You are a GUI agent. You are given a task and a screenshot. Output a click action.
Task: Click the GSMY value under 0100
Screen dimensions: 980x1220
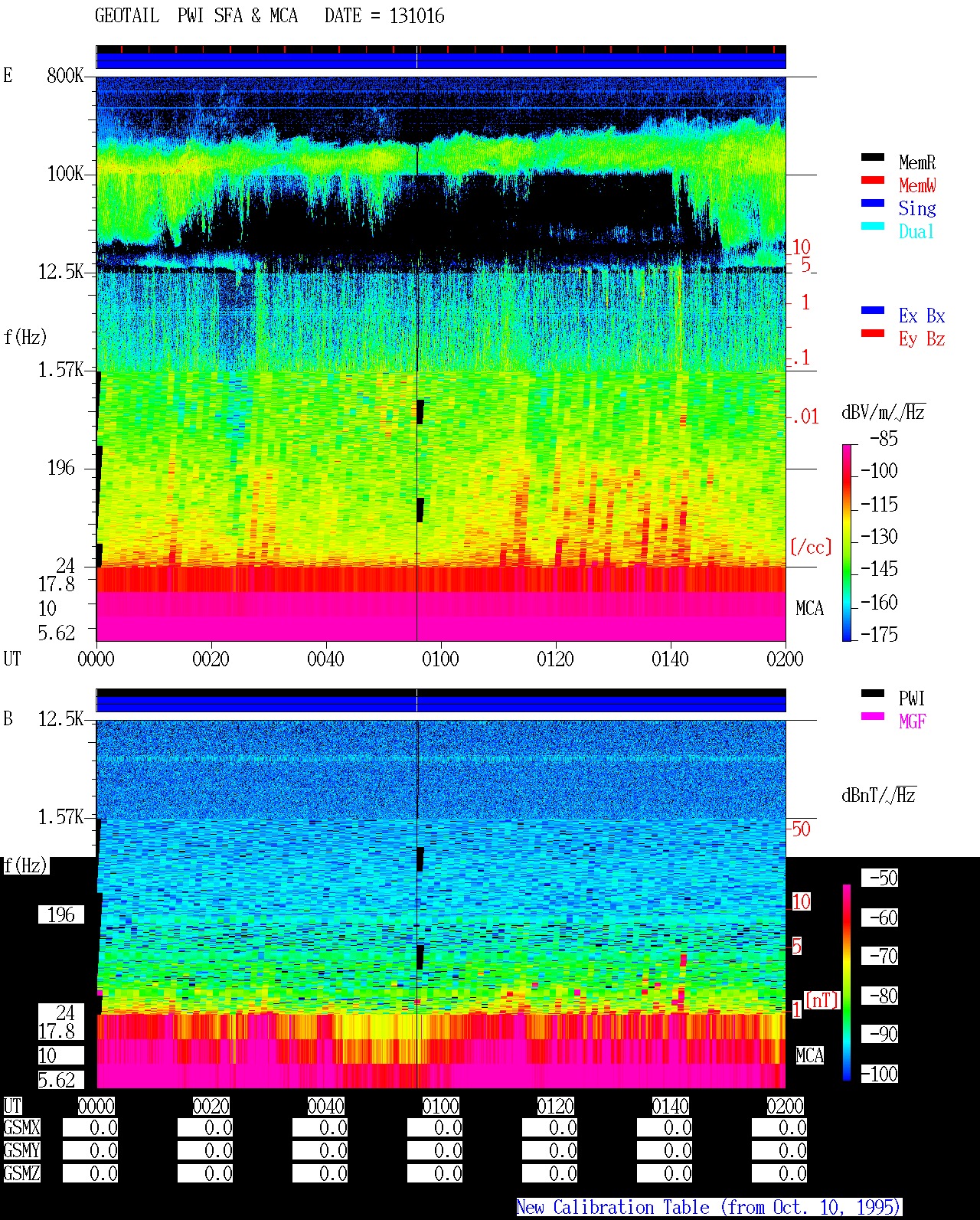click(x=435, y=1150)
